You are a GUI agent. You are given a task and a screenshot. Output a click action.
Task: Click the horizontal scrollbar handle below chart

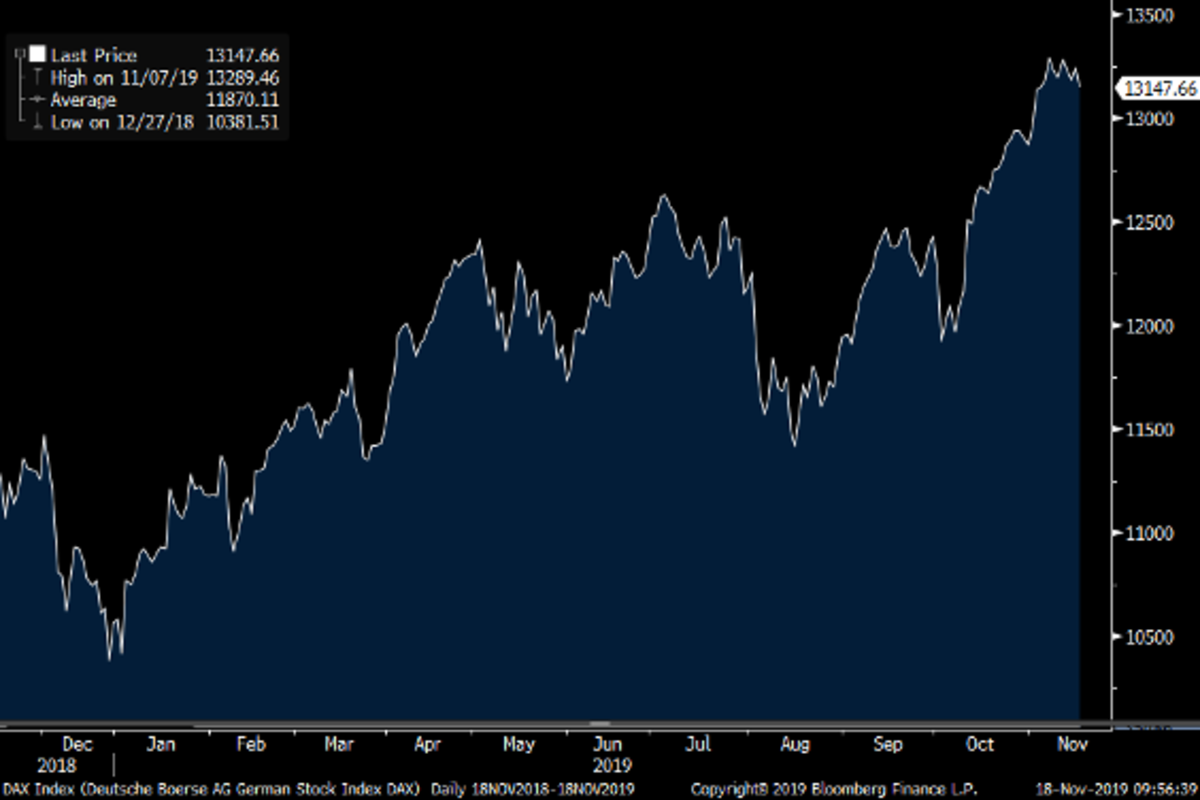pyautogui.click(x=600, y=723)
